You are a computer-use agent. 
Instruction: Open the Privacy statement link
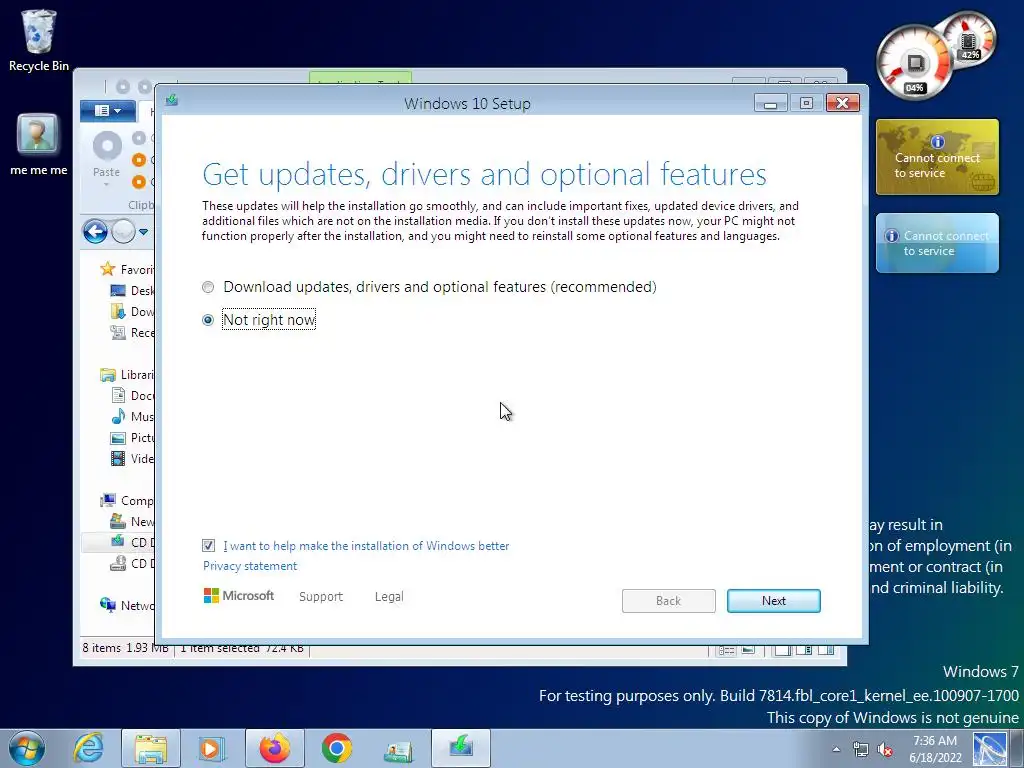click(x=250, y=566)
